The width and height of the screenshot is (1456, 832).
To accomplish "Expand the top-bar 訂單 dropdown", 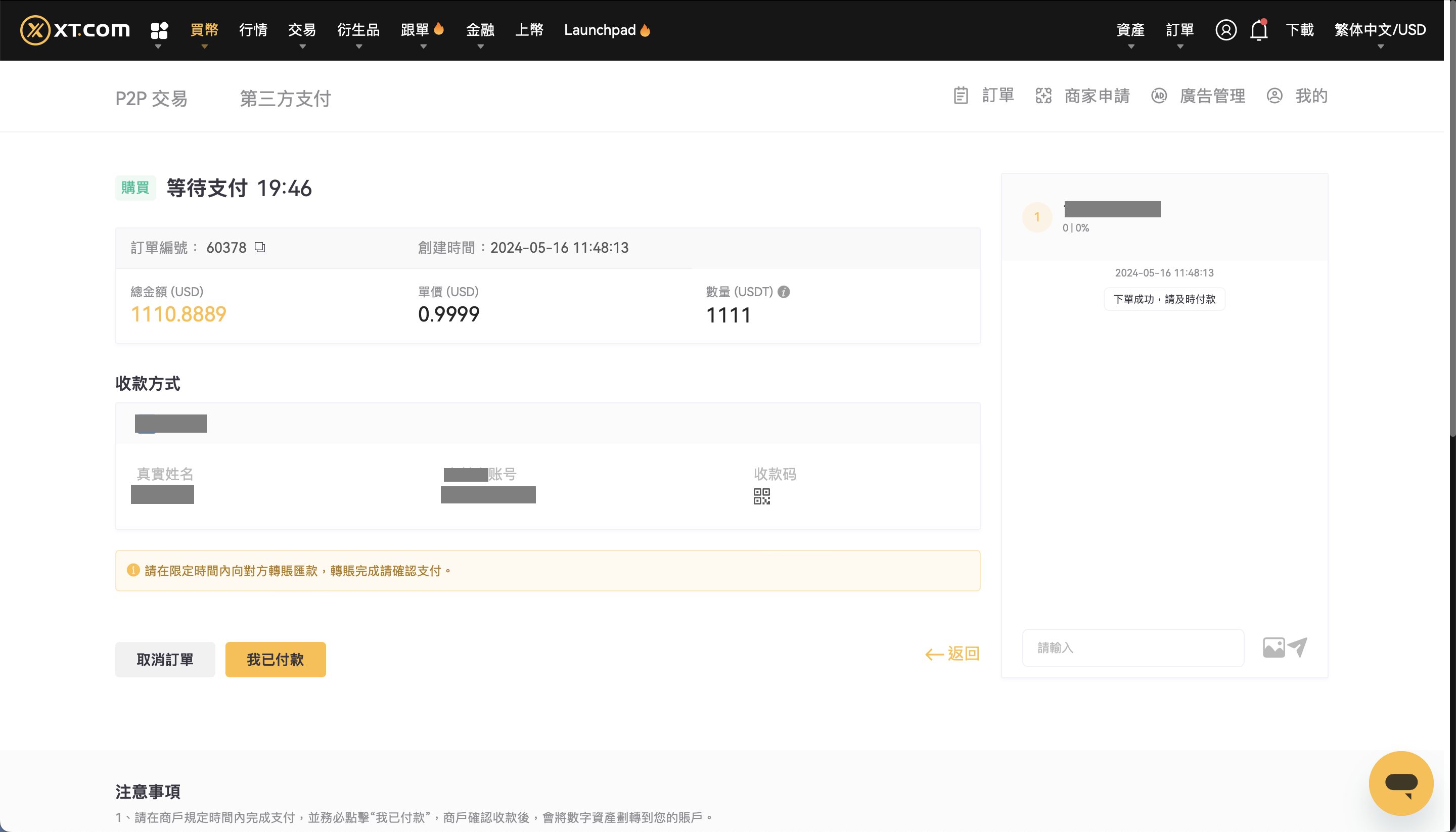I will tap(1179, 30).
